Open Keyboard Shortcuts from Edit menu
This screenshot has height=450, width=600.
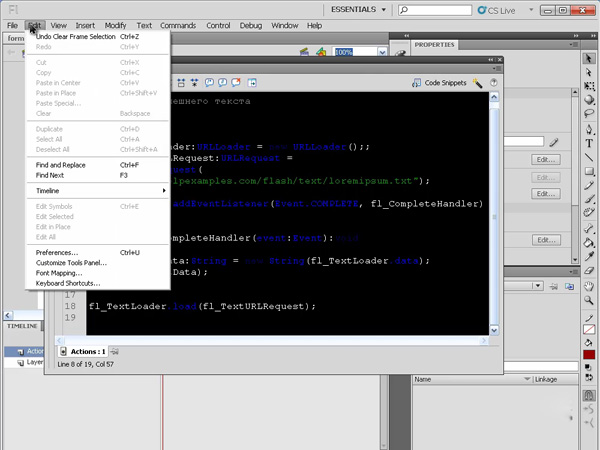point(68,283)
